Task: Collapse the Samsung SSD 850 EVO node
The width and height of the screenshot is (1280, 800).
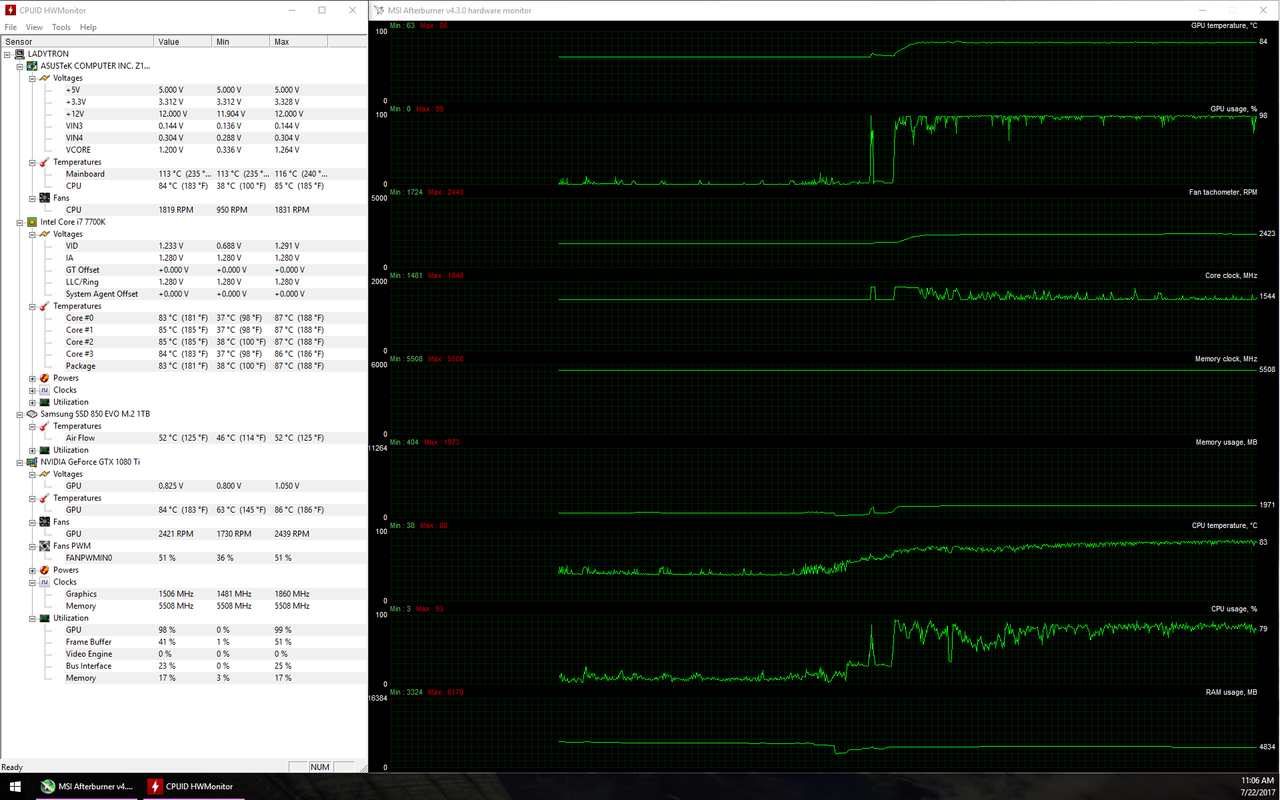Action: click(20, 414)
